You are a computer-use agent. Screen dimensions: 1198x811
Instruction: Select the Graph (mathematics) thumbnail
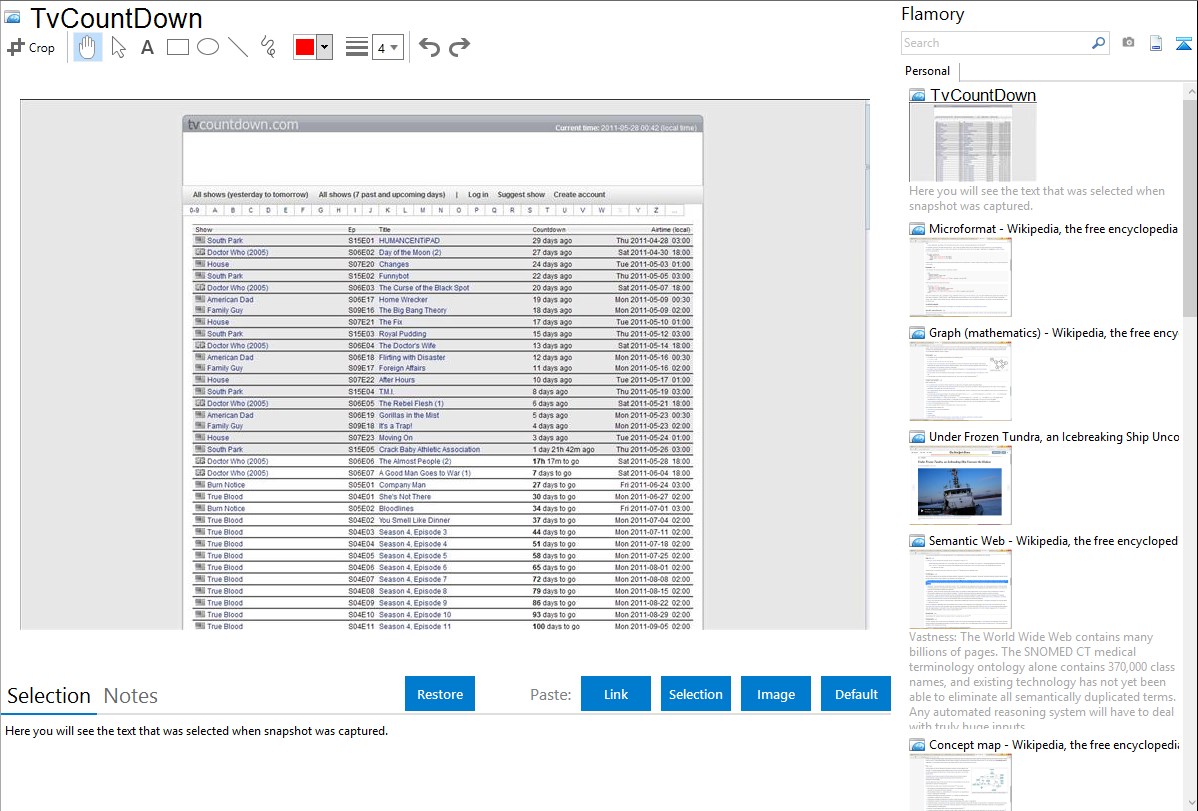(x=960, y=381)
